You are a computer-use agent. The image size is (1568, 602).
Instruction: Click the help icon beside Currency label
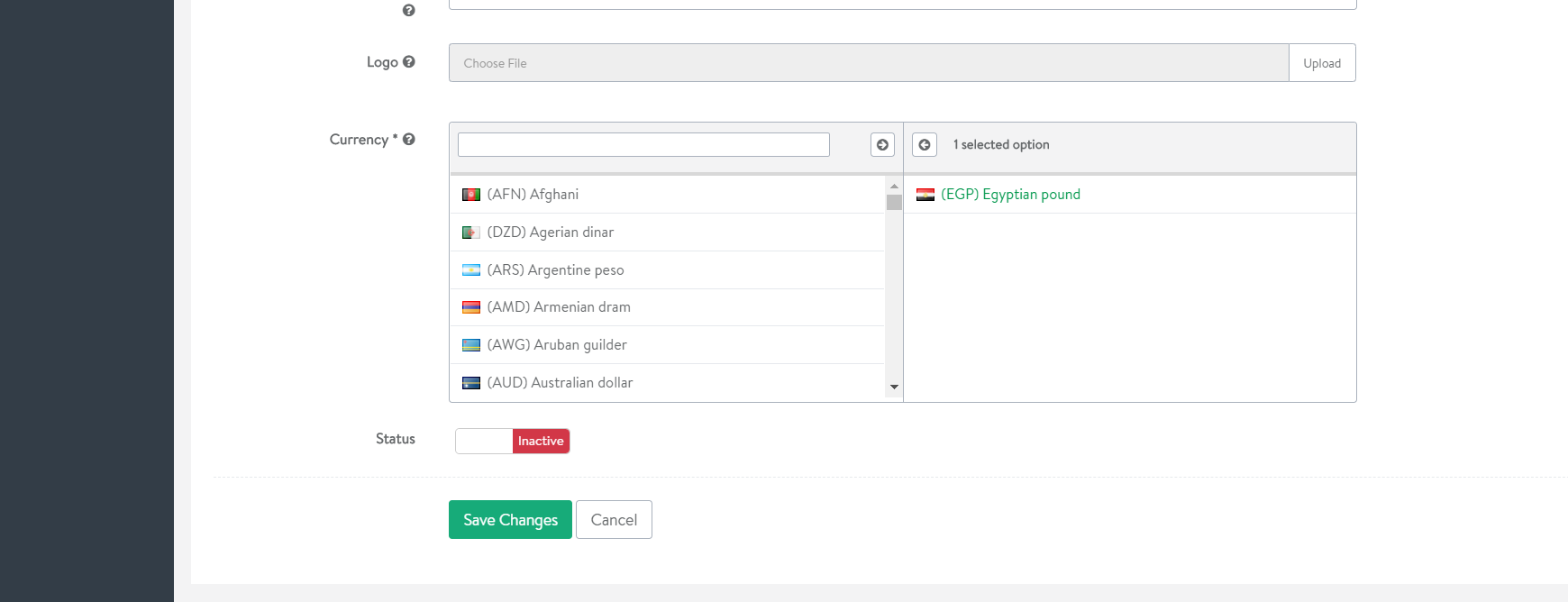tap(409, 140)
